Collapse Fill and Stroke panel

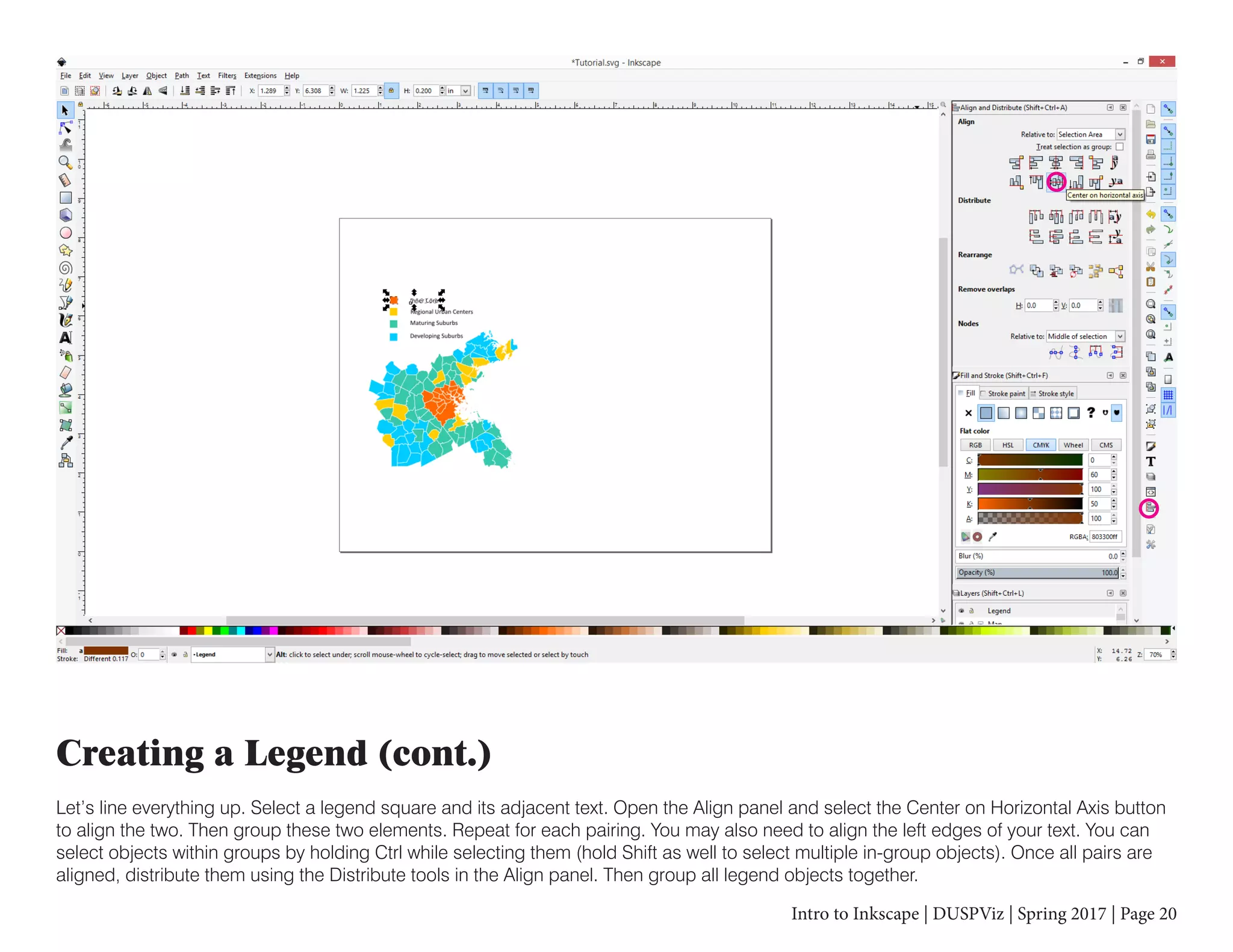1110,376
